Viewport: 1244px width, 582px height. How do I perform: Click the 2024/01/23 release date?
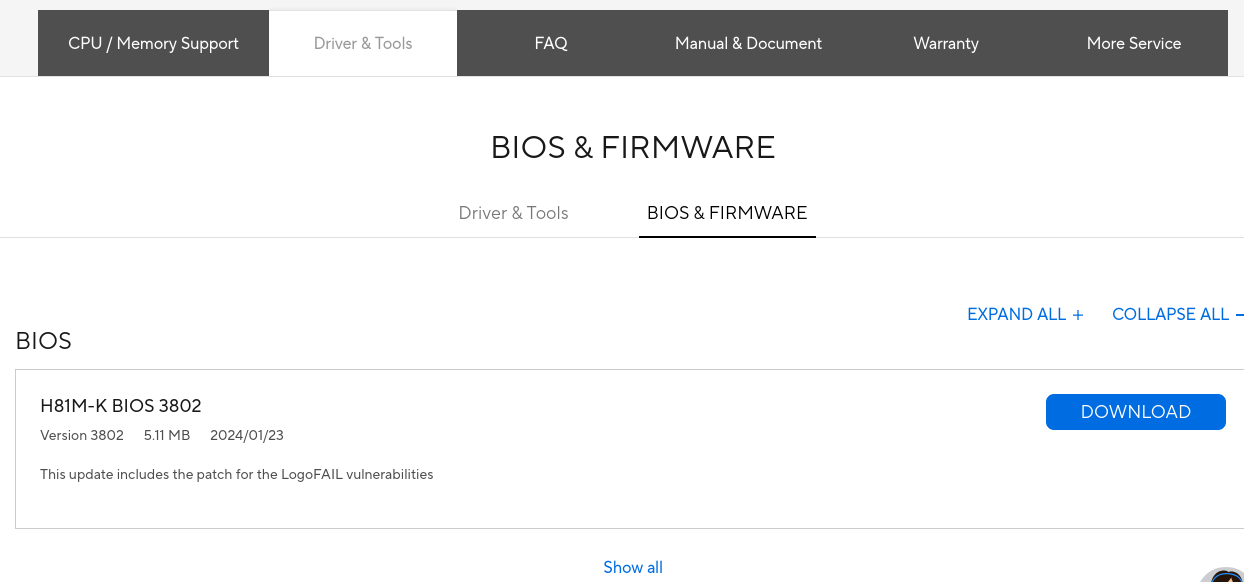247,435
